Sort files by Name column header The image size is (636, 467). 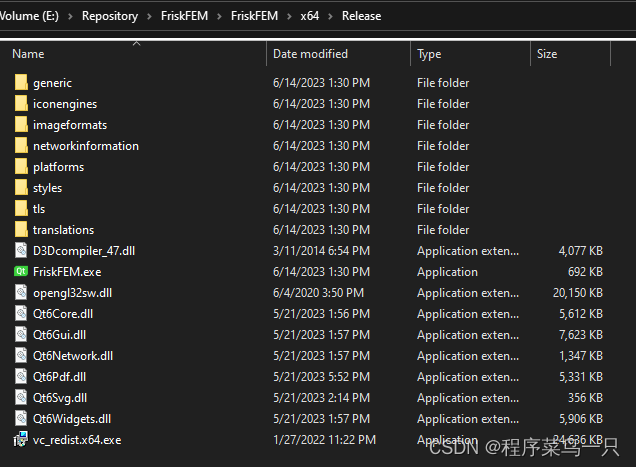[28, 54]
